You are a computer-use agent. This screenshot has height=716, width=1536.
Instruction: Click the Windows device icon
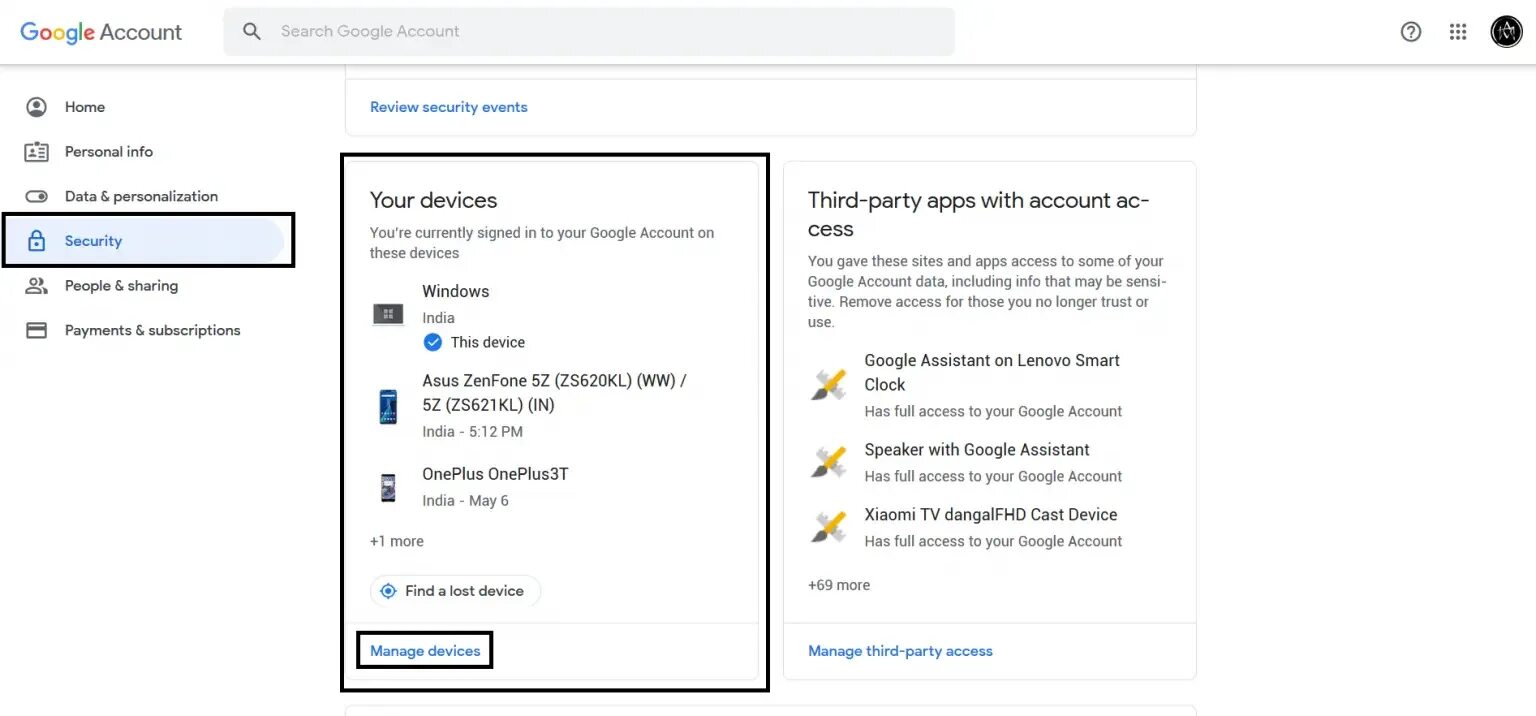click(x=387, y=313)
